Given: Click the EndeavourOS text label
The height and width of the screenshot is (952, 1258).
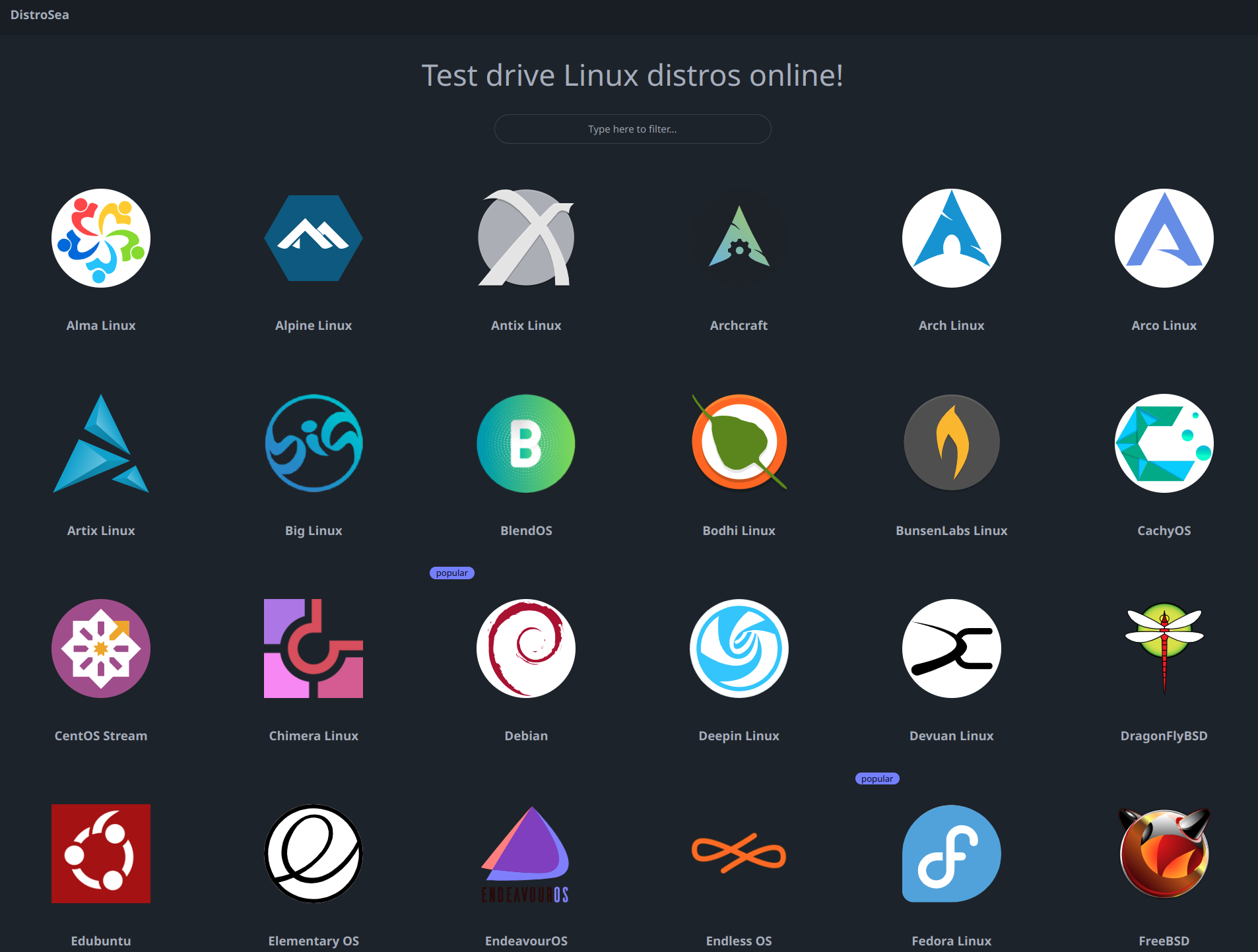Looking at the screenshot, I should (x=526, y=941).
